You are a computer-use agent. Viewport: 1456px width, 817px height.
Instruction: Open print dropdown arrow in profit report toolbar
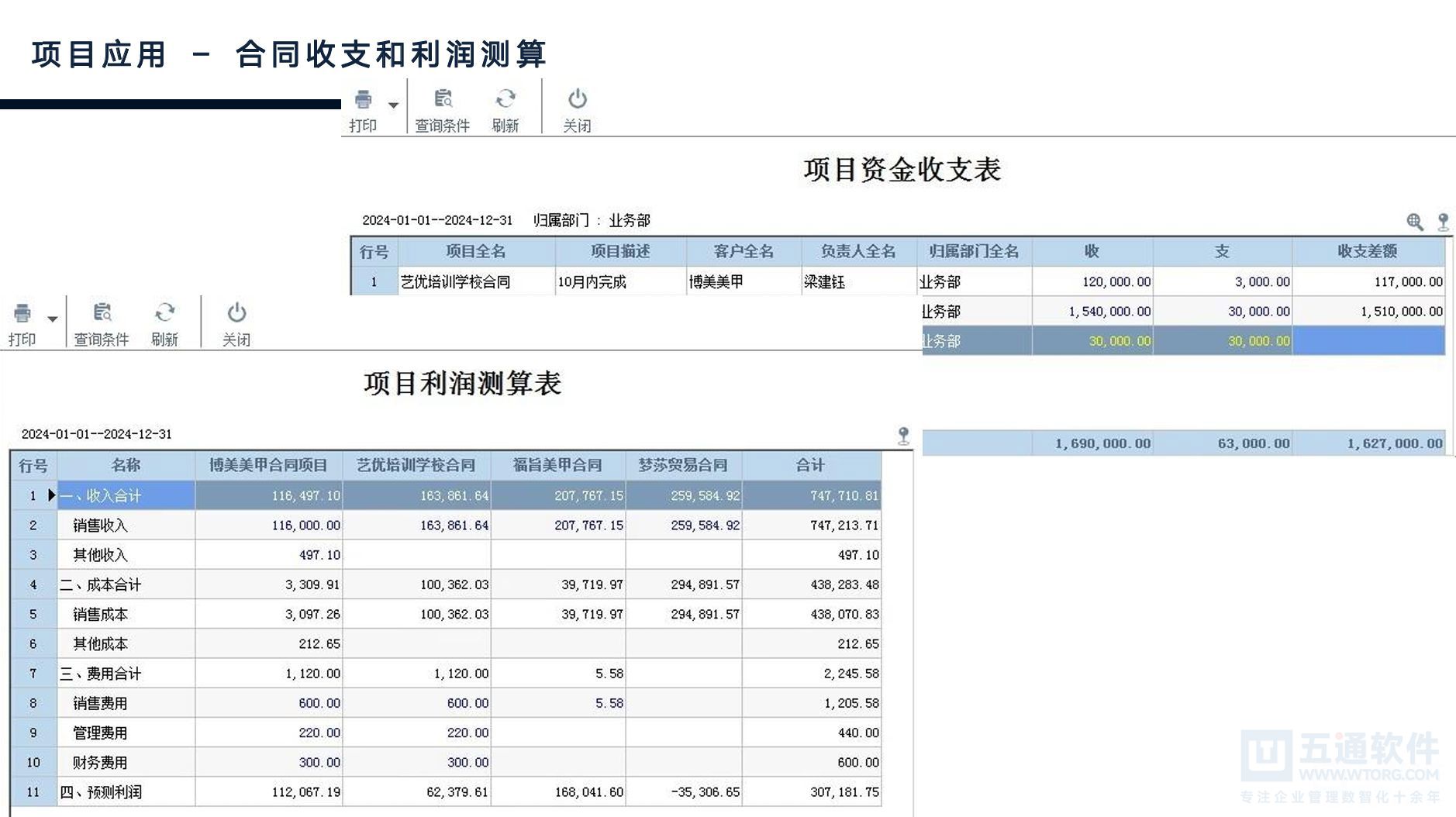(x=52, y=319)
